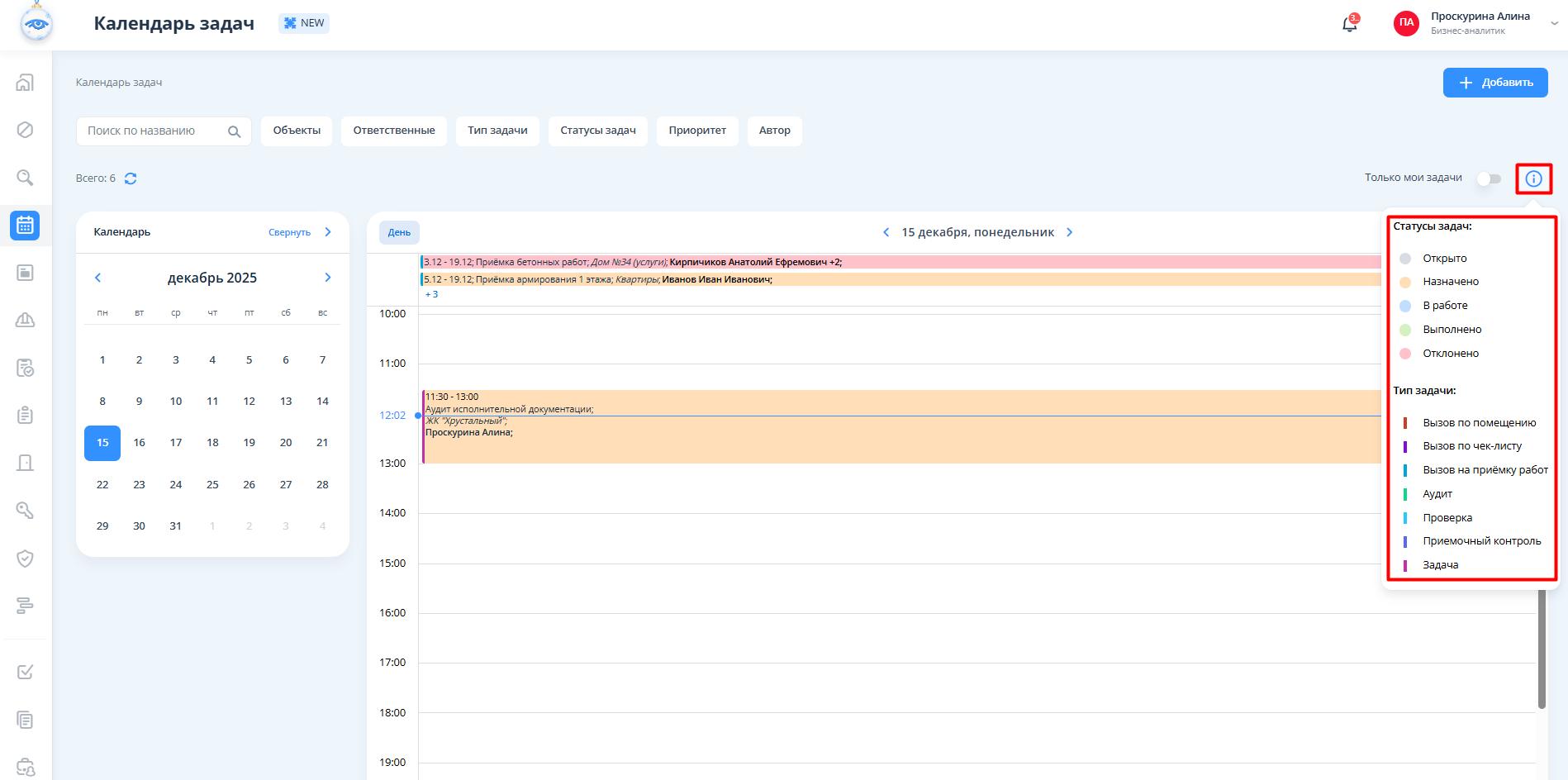Open the Ответственные filter dropdown
This screenshot has height=780, width=1568.
point(393,131)
